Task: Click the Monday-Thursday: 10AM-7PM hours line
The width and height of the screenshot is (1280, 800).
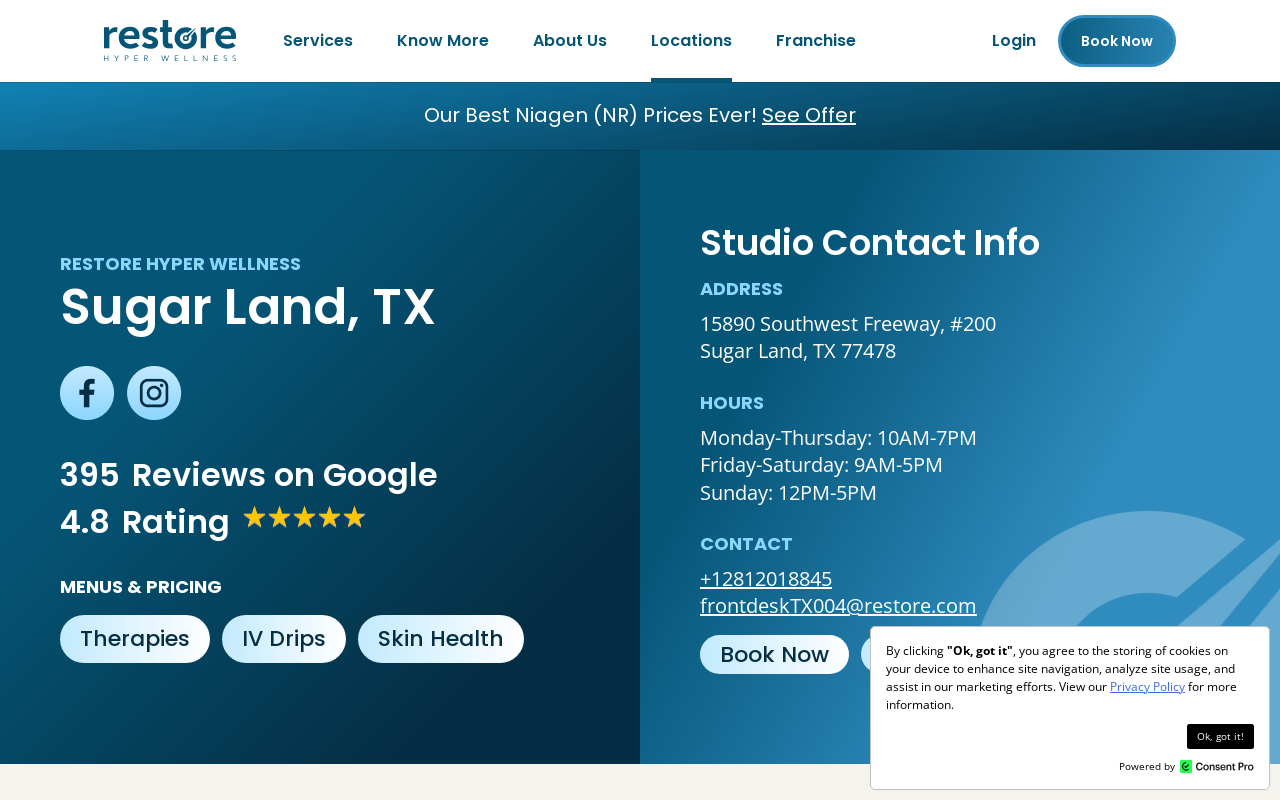Action: (x=838, y=438)
